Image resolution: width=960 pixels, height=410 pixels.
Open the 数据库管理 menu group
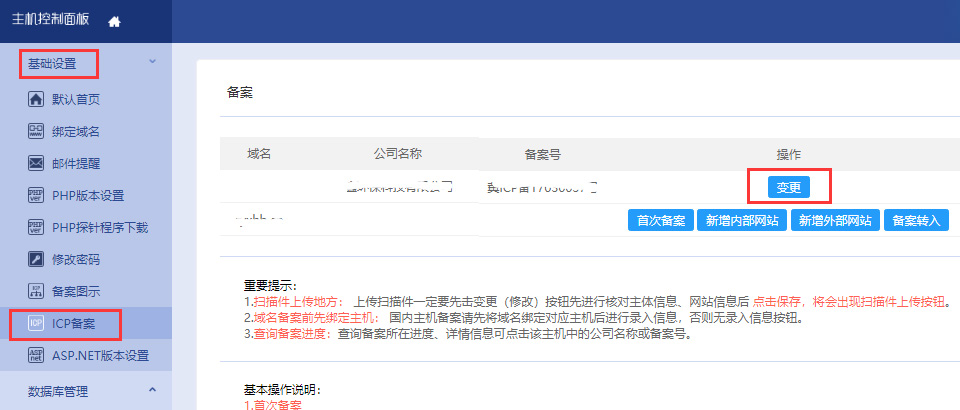[59, 390]
